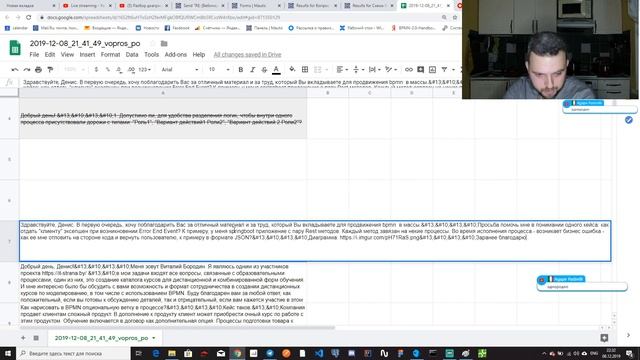Undo the last action
640x360 pixels.
[x=15, y=70]
